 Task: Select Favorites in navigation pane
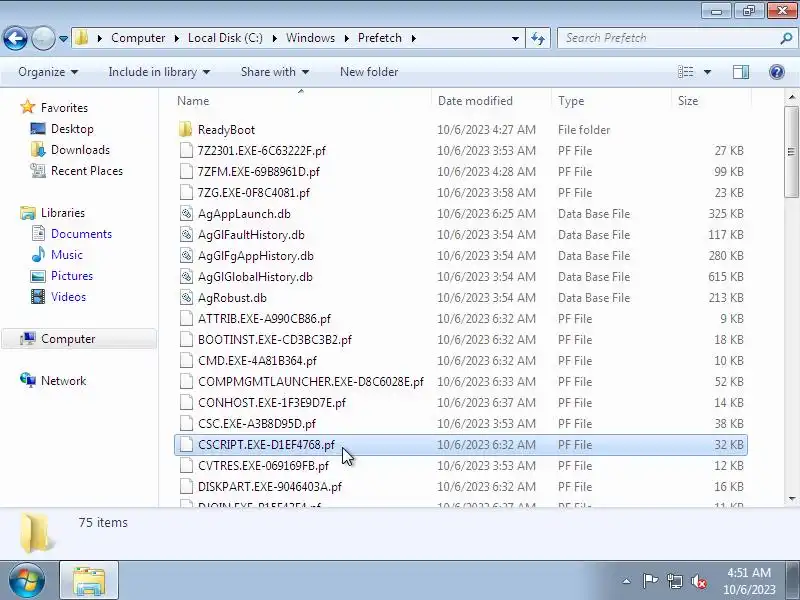pos(64,108)
